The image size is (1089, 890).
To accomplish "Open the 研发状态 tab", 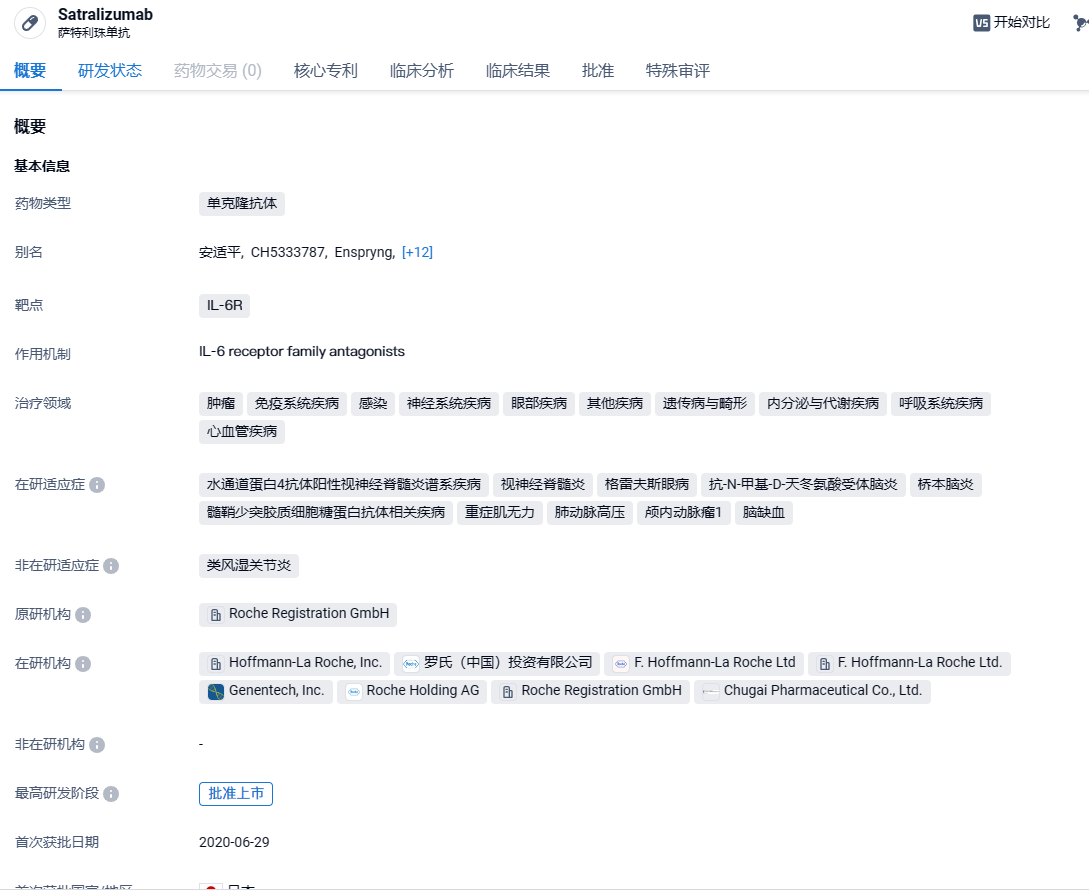I will [x=110, y=71].
